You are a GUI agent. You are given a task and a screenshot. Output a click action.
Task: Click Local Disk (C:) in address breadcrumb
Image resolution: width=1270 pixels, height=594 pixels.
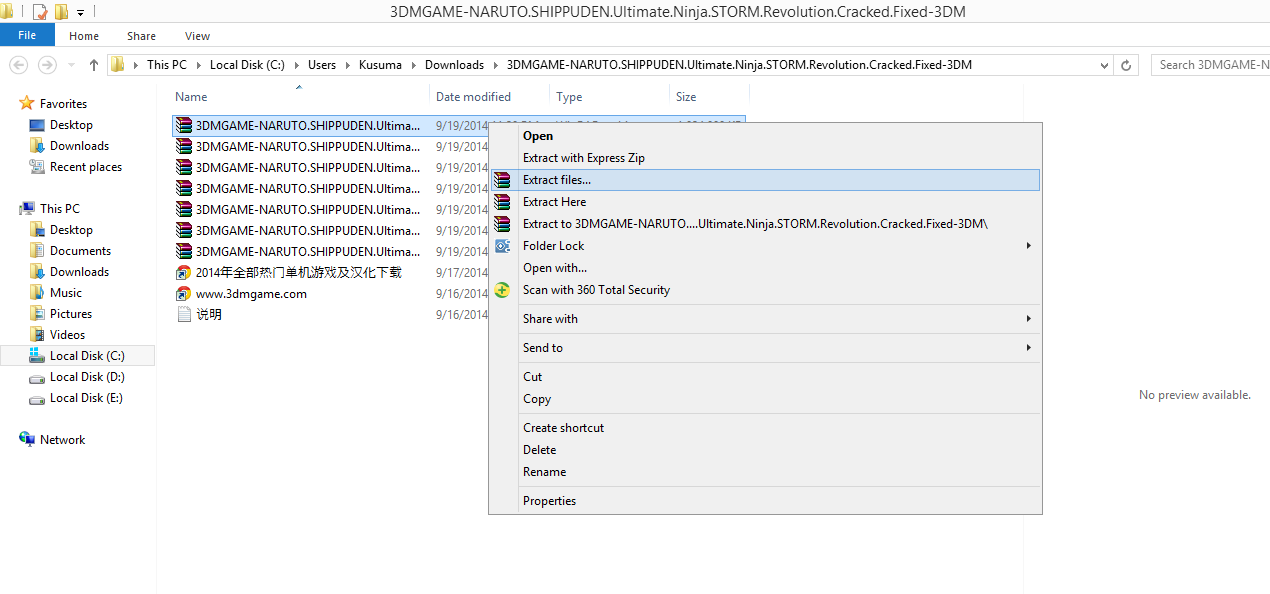pos(247,65)
